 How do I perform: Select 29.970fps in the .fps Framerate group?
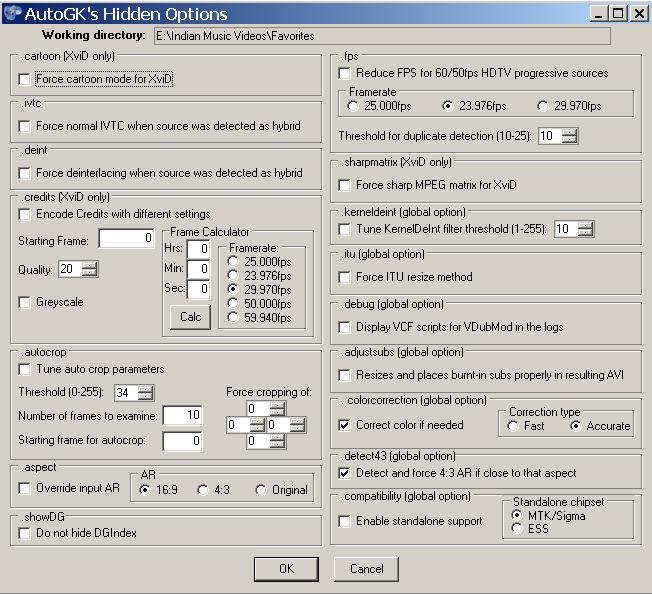(x=543, y=106)
